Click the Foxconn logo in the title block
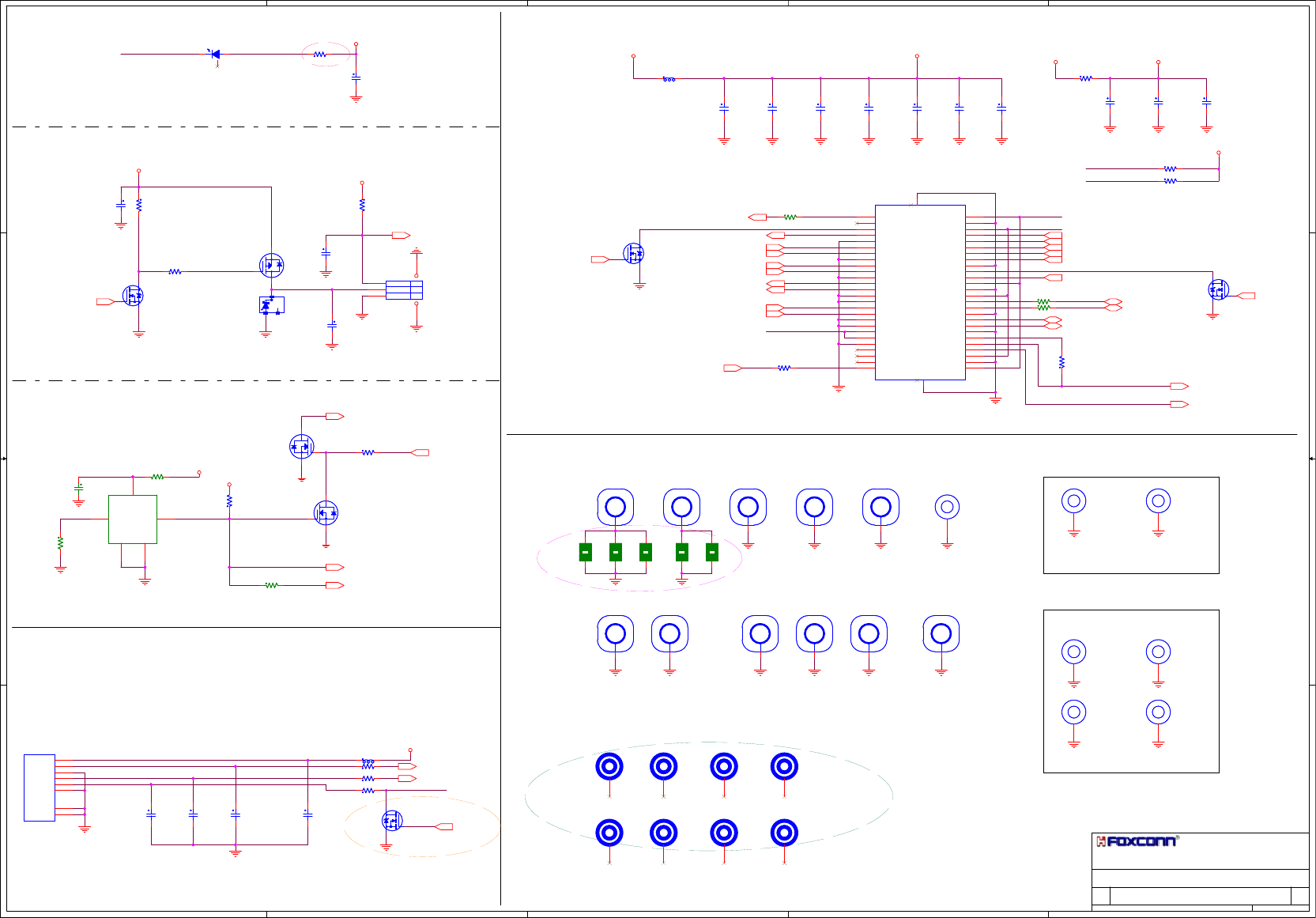Screen dimensions: 1316x918 pyautogui.click(x=1137, y=841)
